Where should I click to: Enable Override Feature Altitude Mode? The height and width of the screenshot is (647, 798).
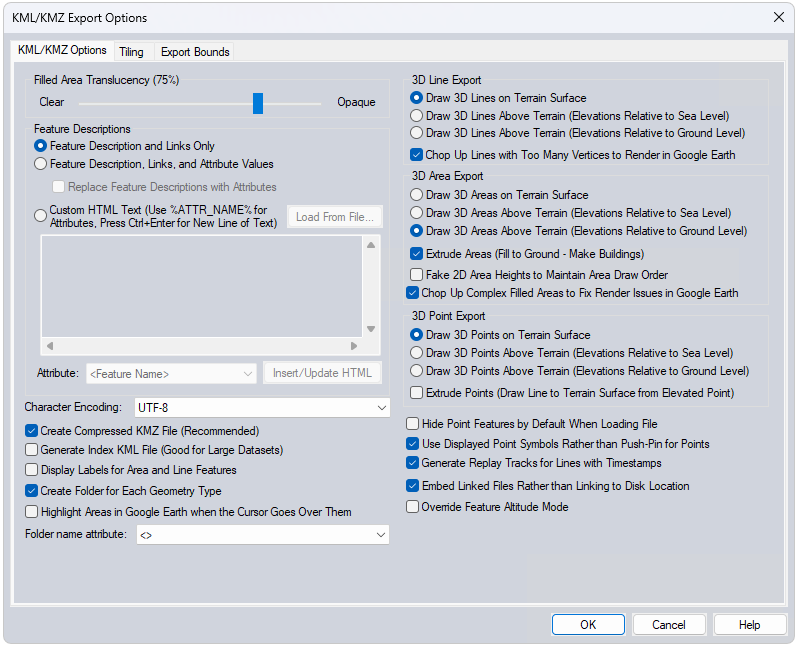coord(413,507)
